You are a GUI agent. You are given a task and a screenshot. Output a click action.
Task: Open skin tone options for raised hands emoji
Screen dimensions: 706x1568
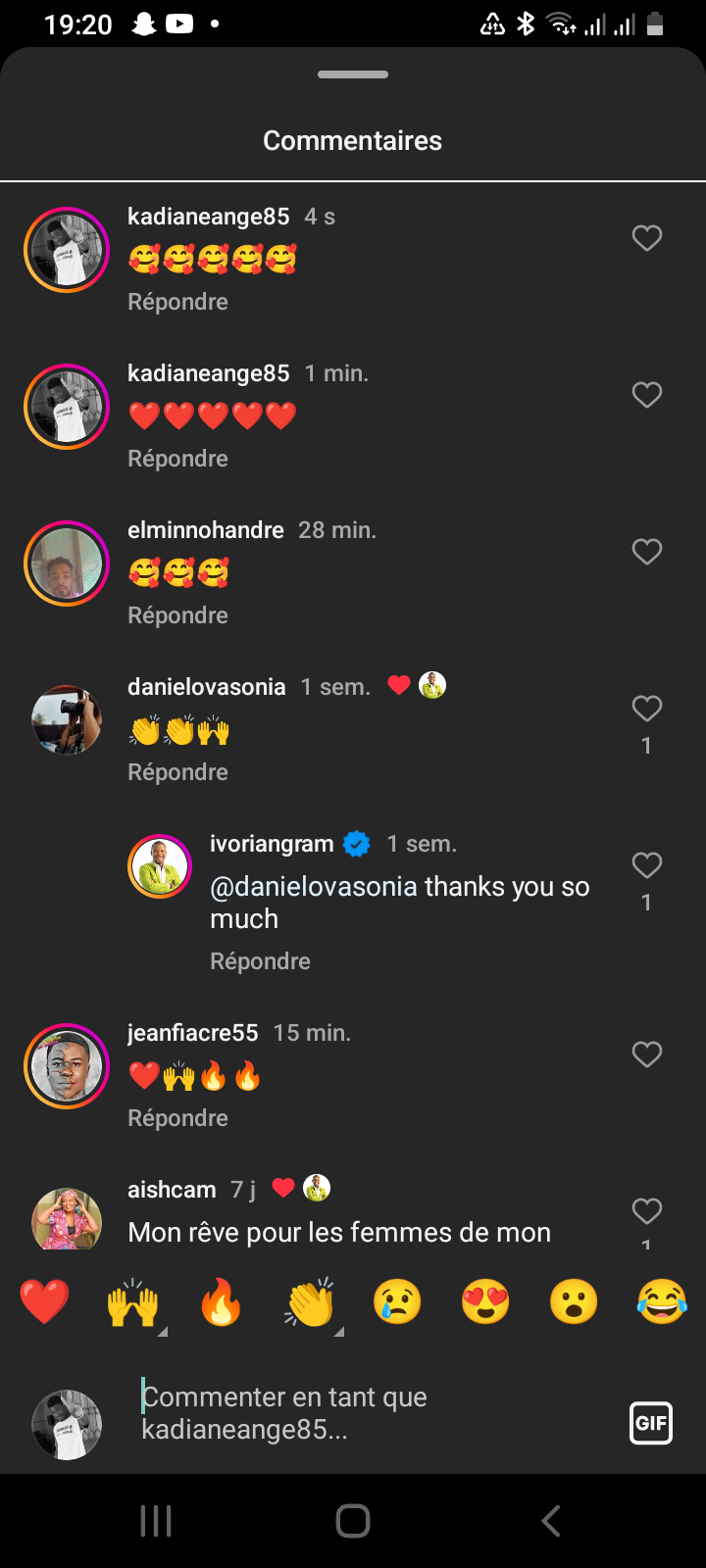click(x=162, y=1331)
